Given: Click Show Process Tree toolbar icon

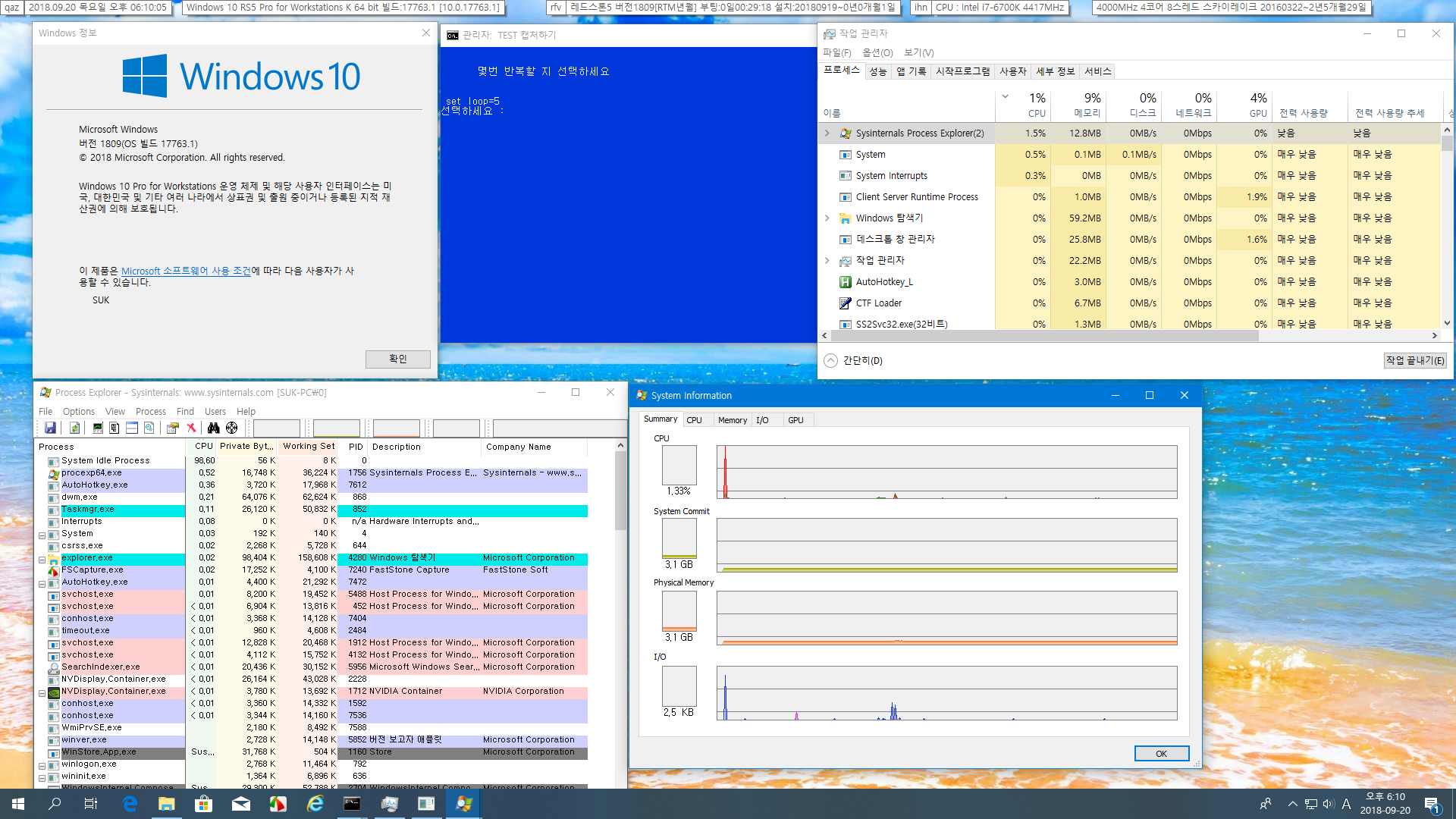Looking at the screenshot, I should coord(115,428).
